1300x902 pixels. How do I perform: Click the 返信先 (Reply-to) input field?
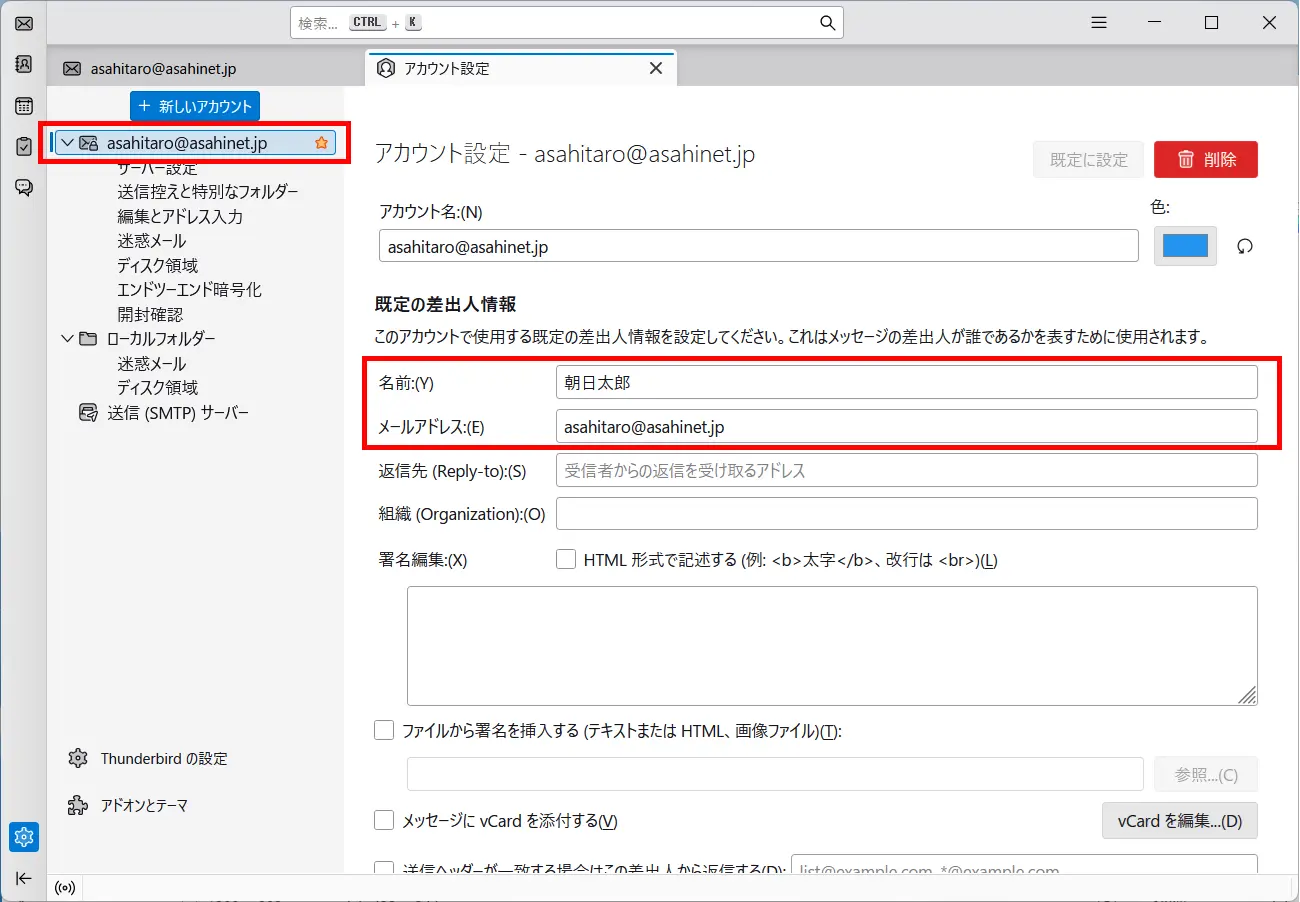(x=906, y=470)
